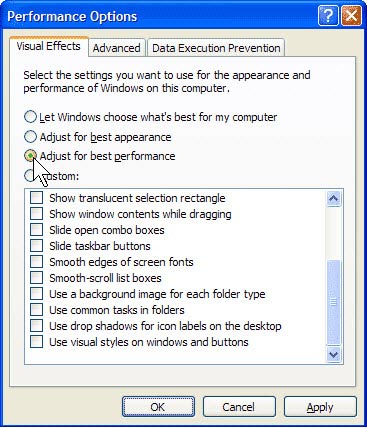367x428 pixels.
Task: Click the scroll up arrow in effects list
Action: coord(334,199)
